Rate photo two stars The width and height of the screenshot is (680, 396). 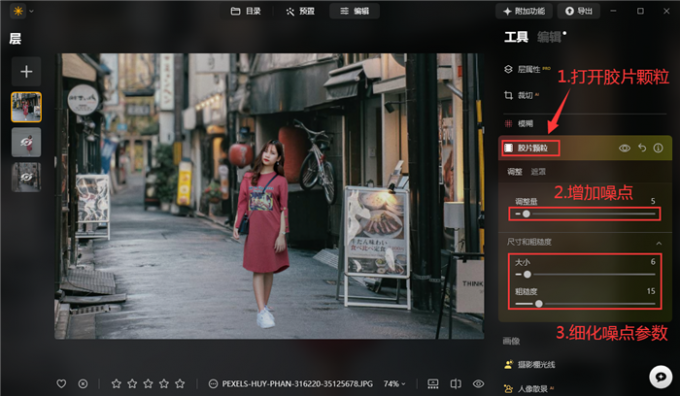(x=132, y=384)
